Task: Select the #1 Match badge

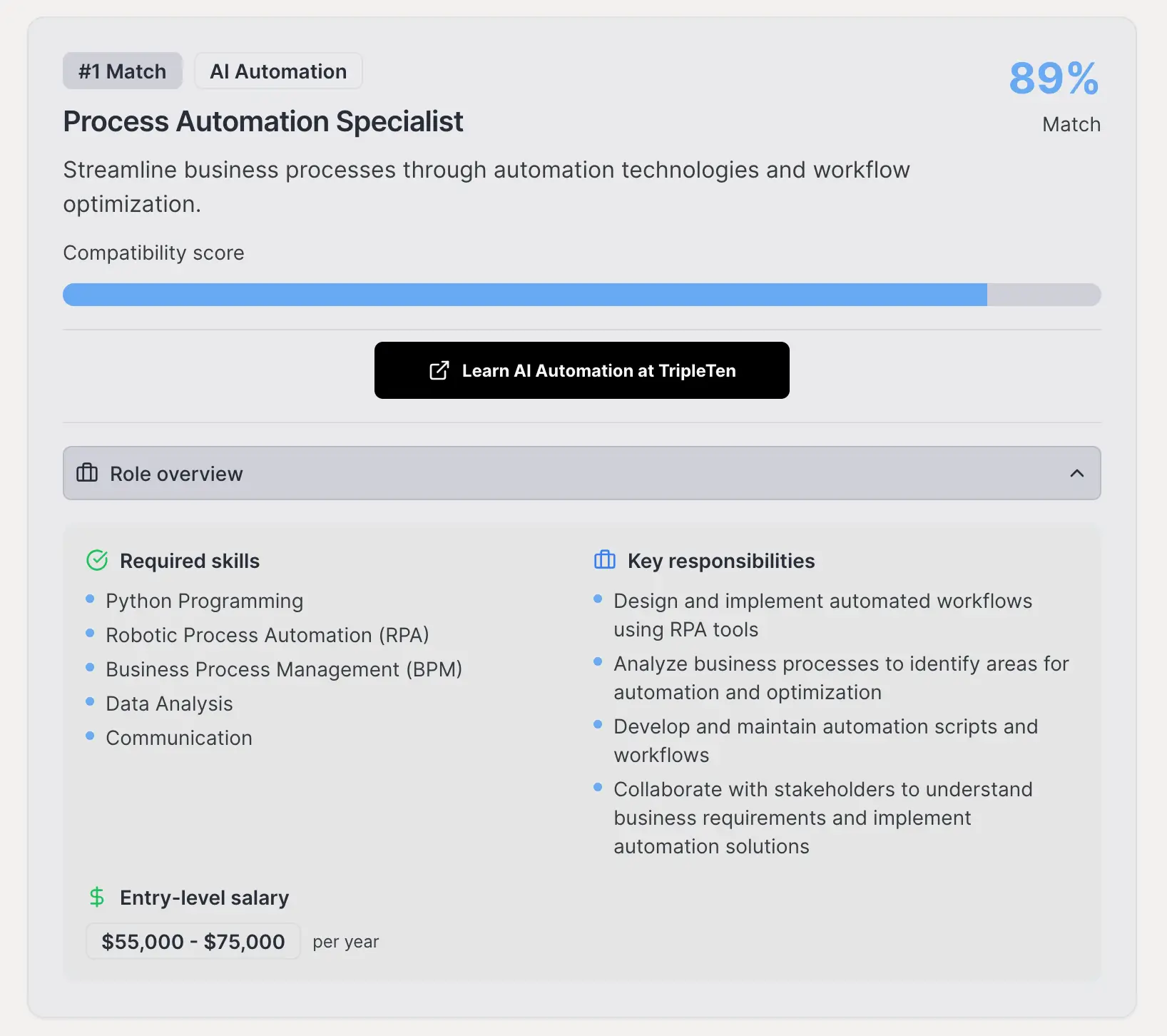Action: pos(122,71)
